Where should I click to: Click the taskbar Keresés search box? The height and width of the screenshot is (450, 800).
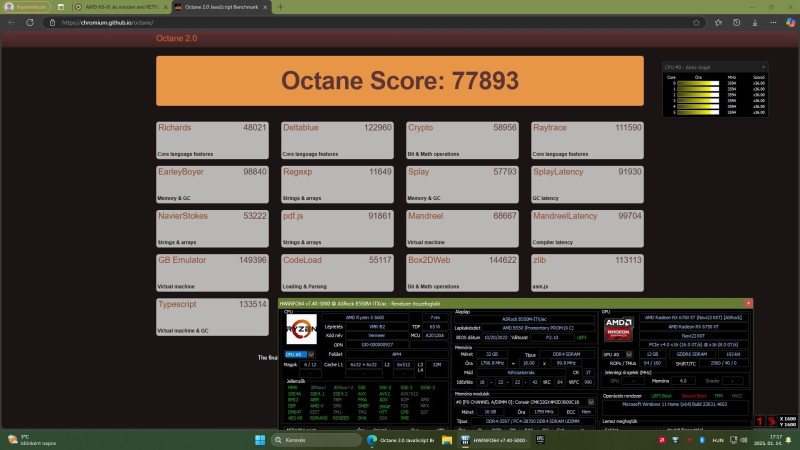(x=315, y=440)
